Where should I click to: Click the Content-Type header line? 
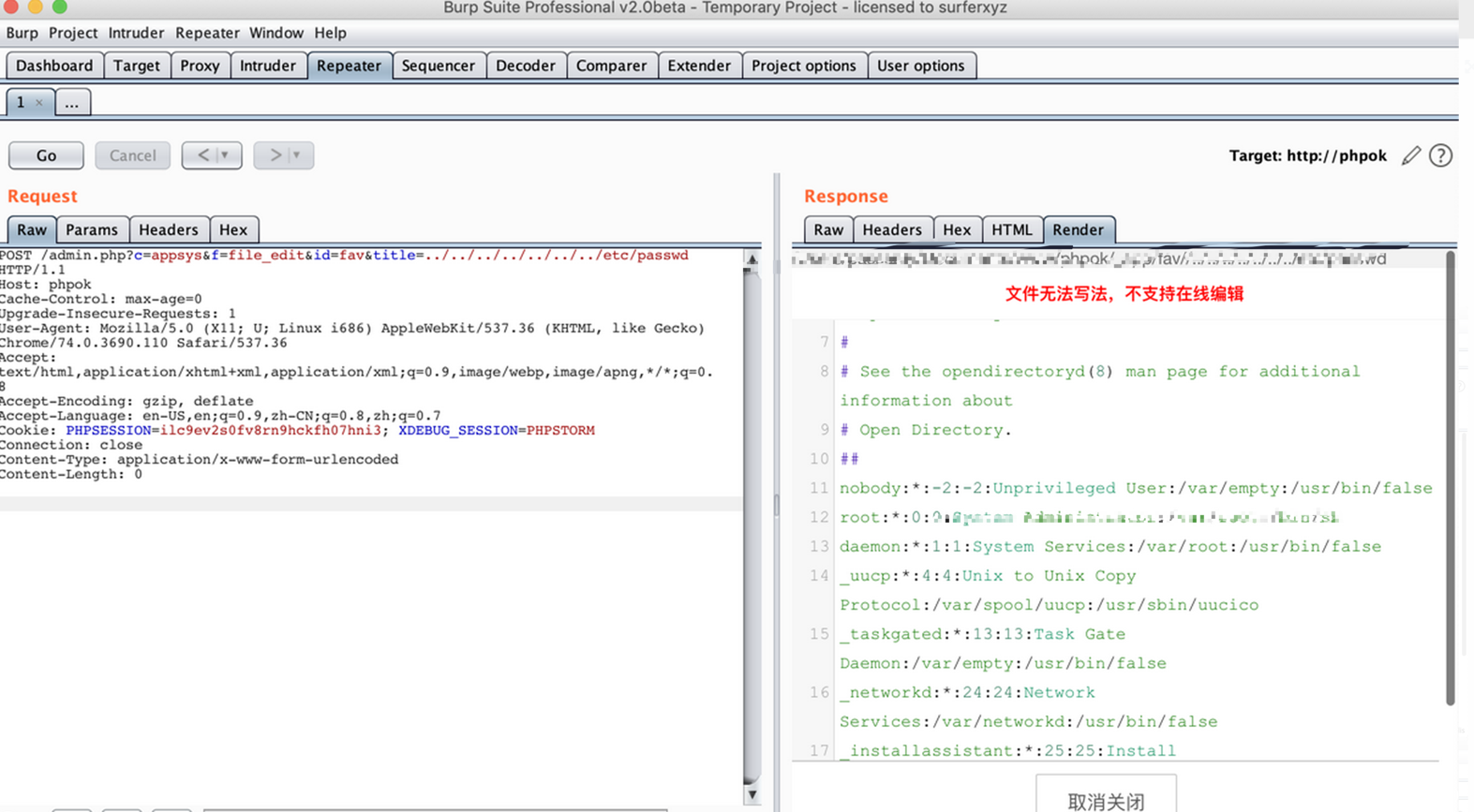click(199, 460)
